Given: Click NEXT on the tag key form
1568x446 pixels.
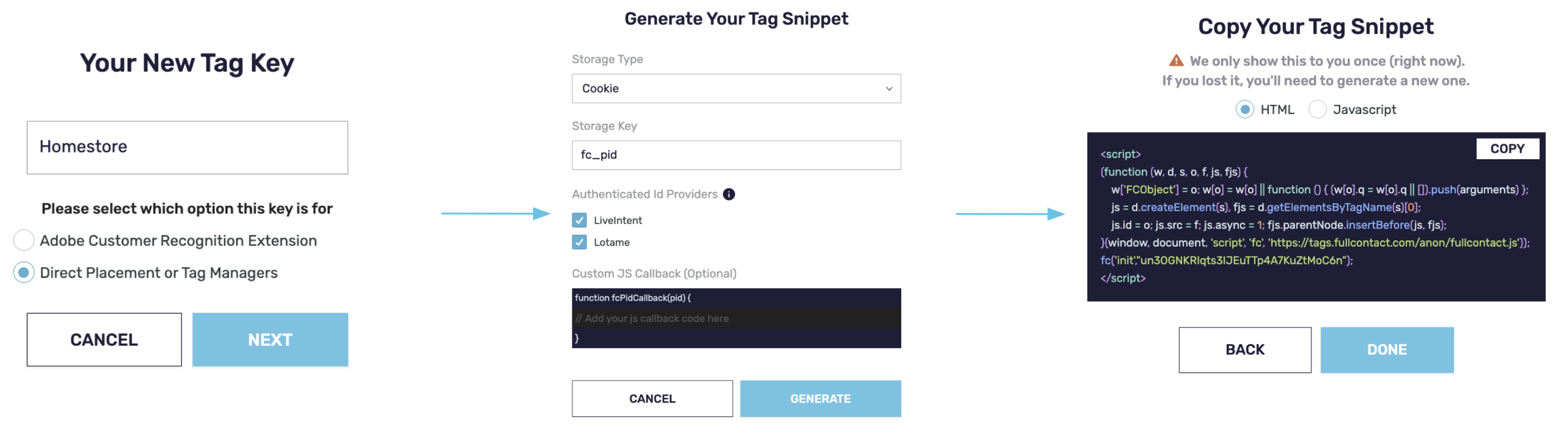Looking at the screenshot, I should click(270, 339).
